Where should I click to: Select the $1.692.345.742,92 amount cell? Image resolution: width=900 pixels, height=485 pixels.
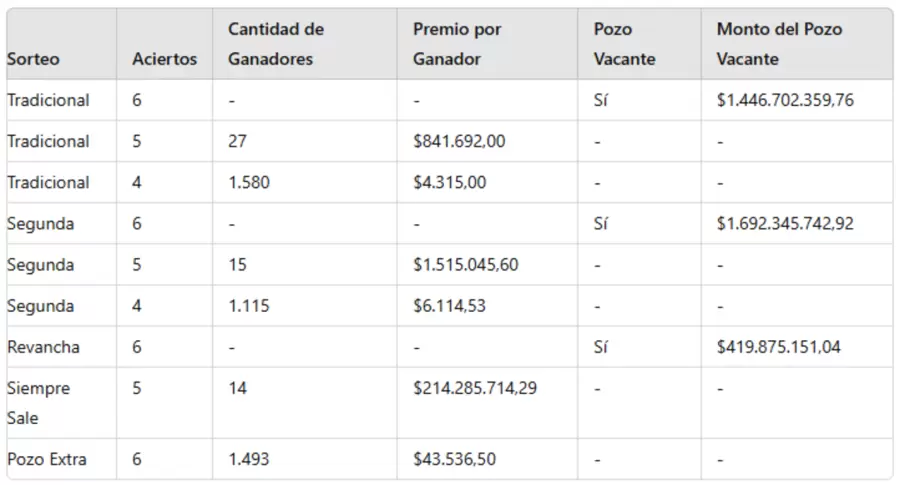[785, 223]
